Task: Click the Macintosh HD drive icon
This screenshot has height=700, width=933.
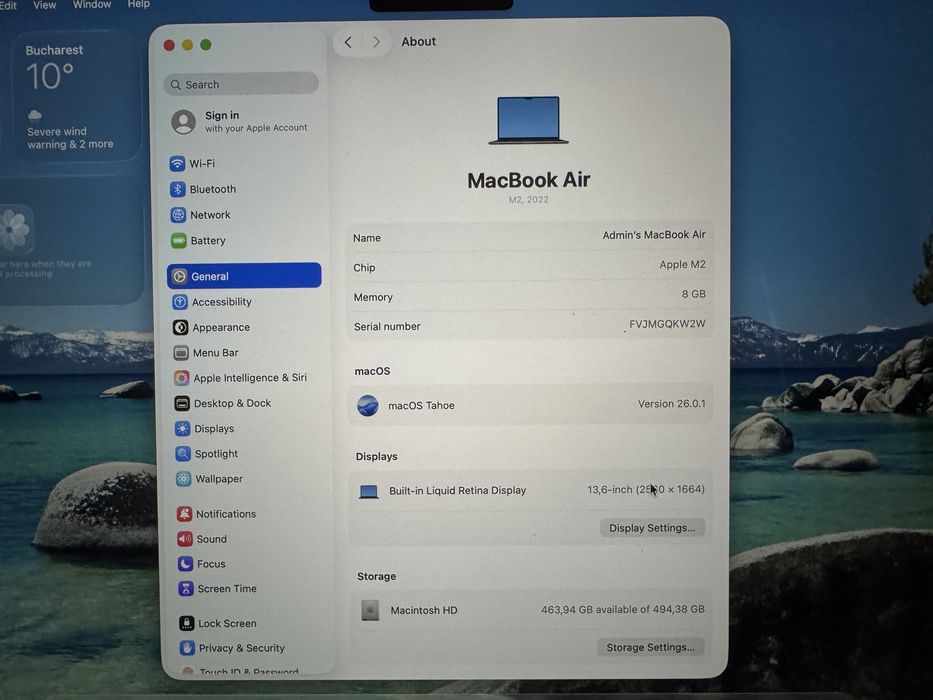Action: (370, 610)
